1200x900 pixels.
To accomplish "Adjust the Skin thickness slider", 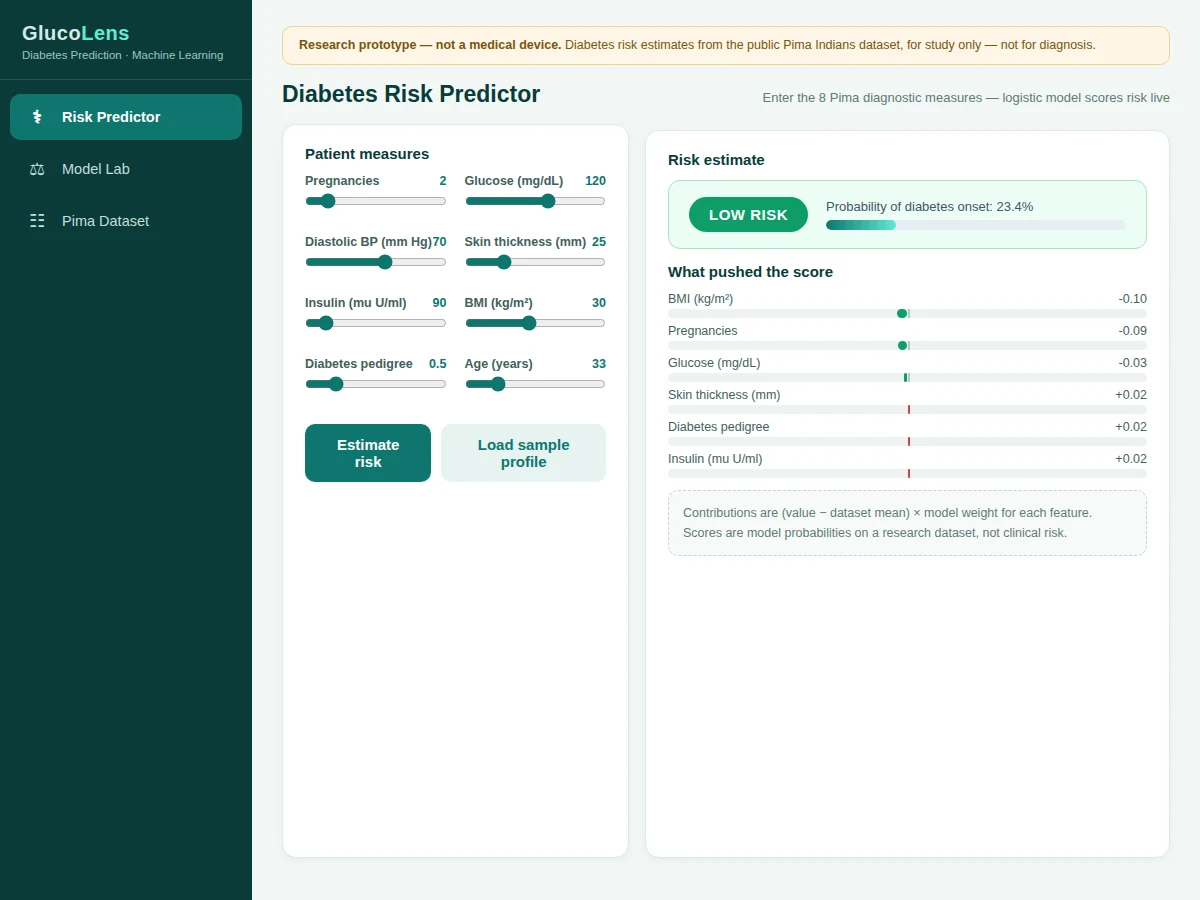I will pyautogui.click(x=535, y=262).
